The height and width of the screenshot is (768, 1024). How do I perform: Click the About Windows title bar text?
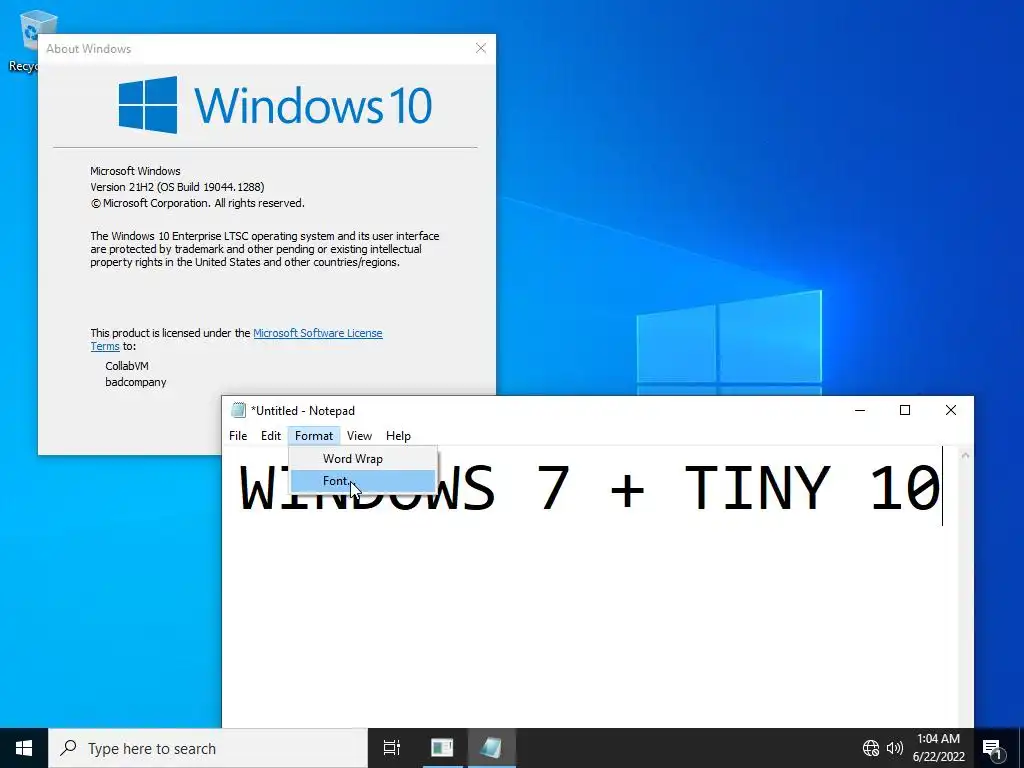88,49
